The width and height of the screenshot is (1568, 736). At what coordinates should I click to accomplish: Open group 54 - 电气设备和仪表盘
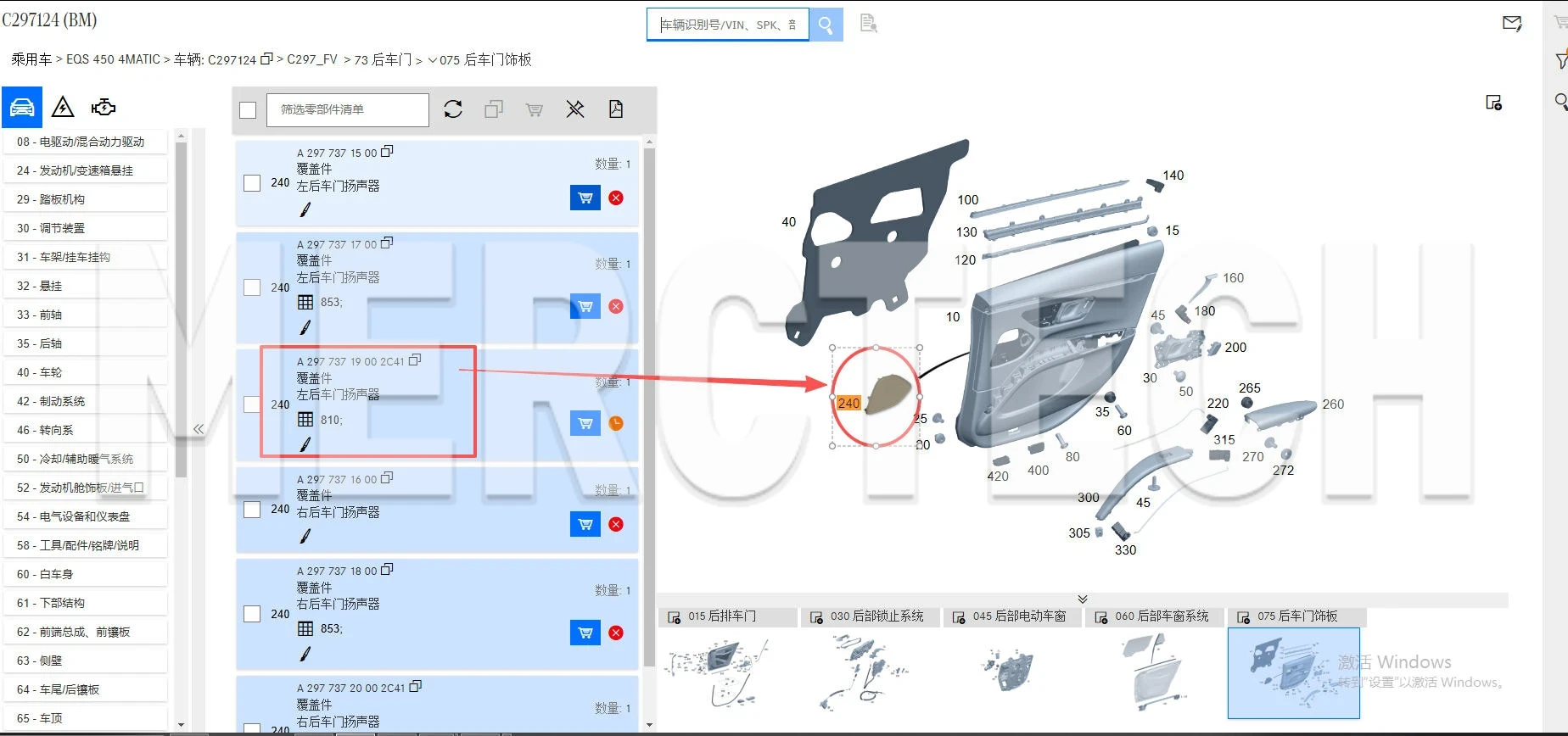tap(84, 516)
